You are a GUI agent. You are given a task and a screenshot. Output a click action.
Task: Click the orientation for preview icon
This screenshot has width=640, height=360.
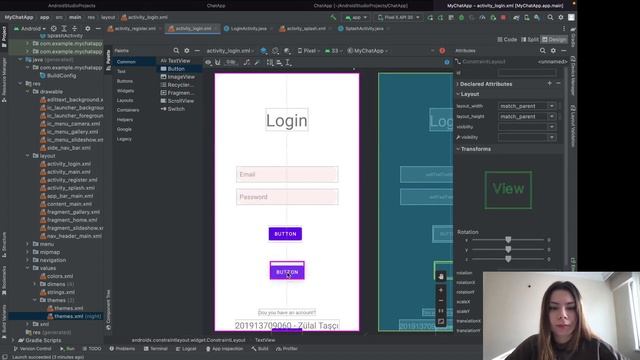click(x=276, y=51)
